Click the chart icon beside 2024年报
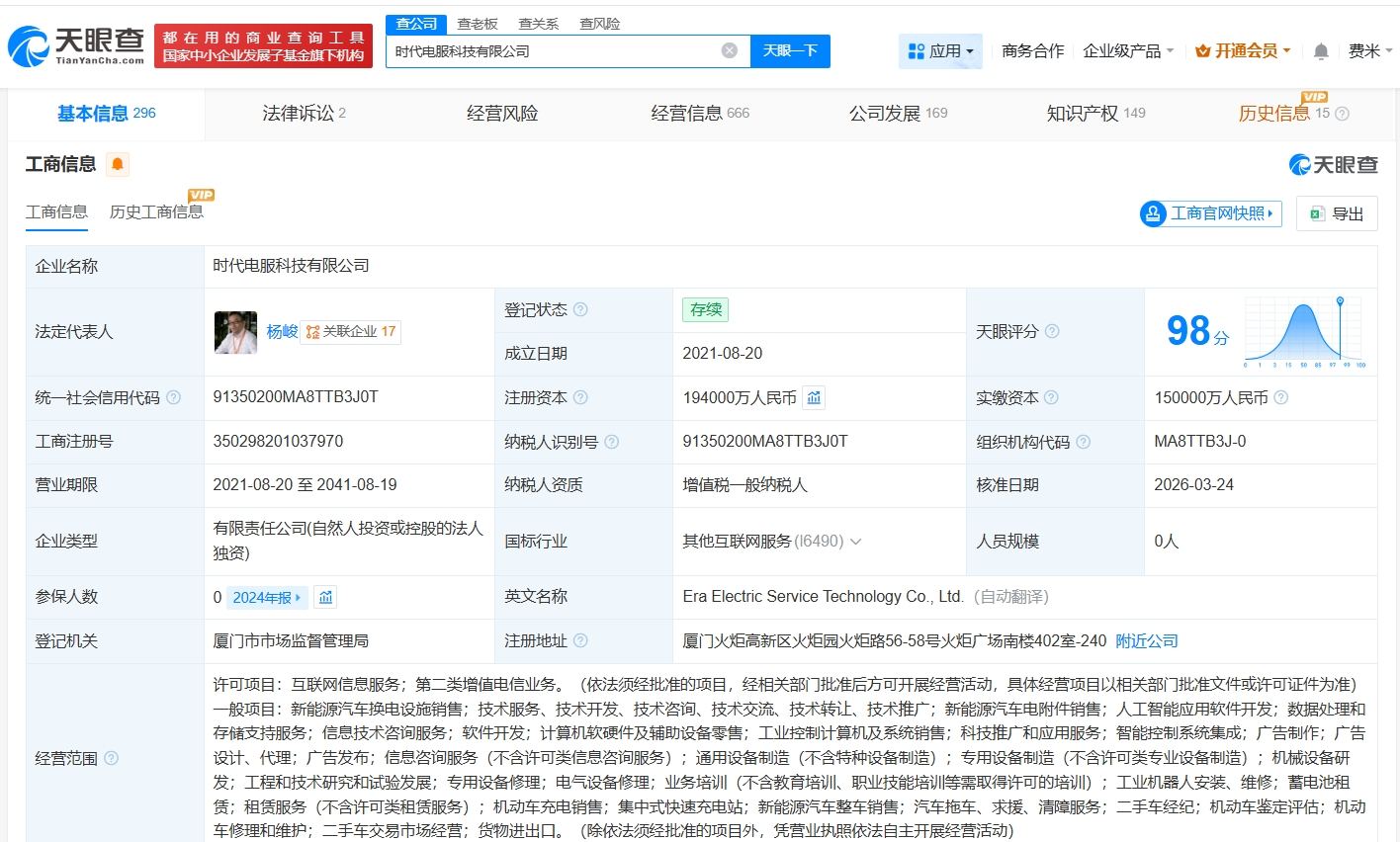 (325, 597)
